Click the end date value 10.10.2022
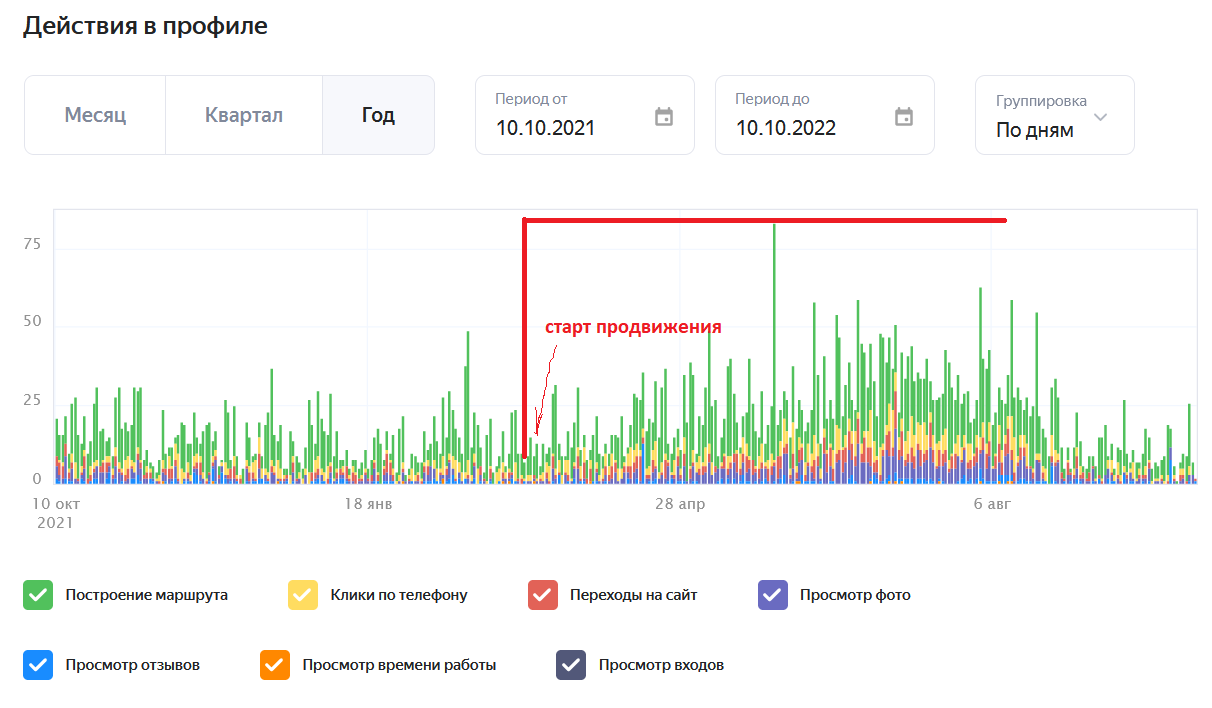This screenshot has width=1212, height=708. pyautogui.click(x=786, y=128)
